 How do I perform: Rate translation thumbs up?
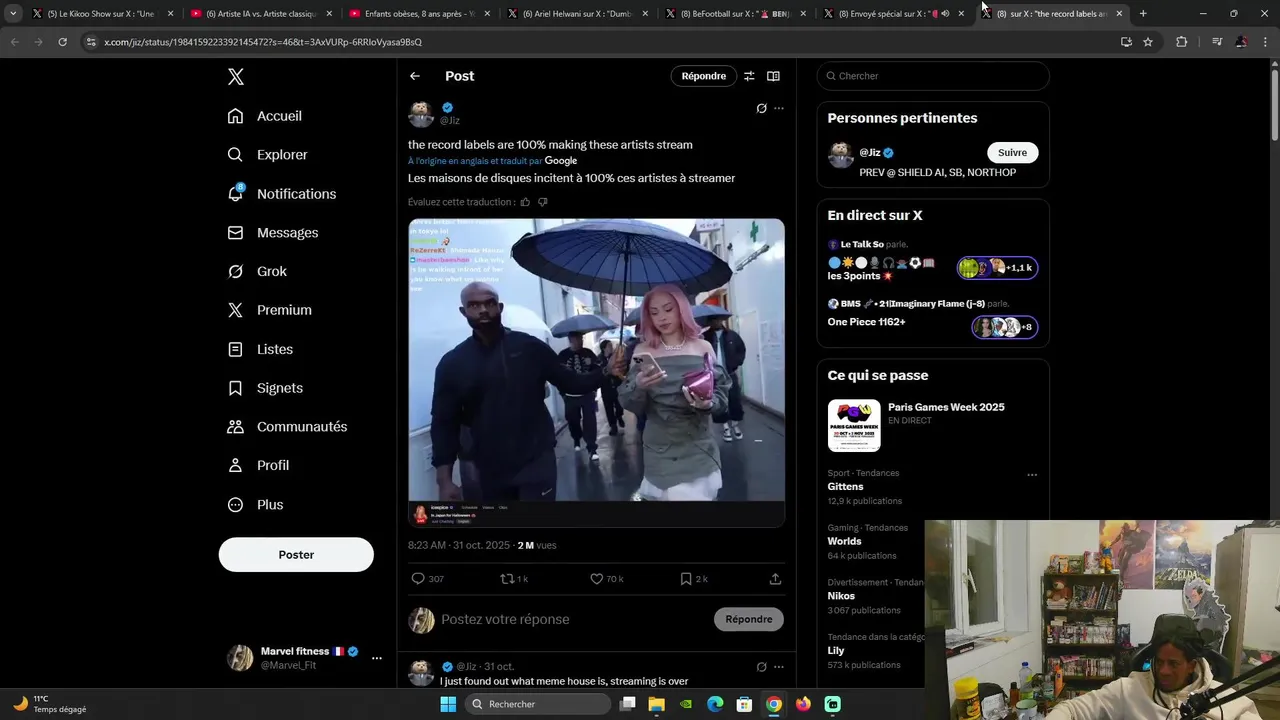point(526,202)
